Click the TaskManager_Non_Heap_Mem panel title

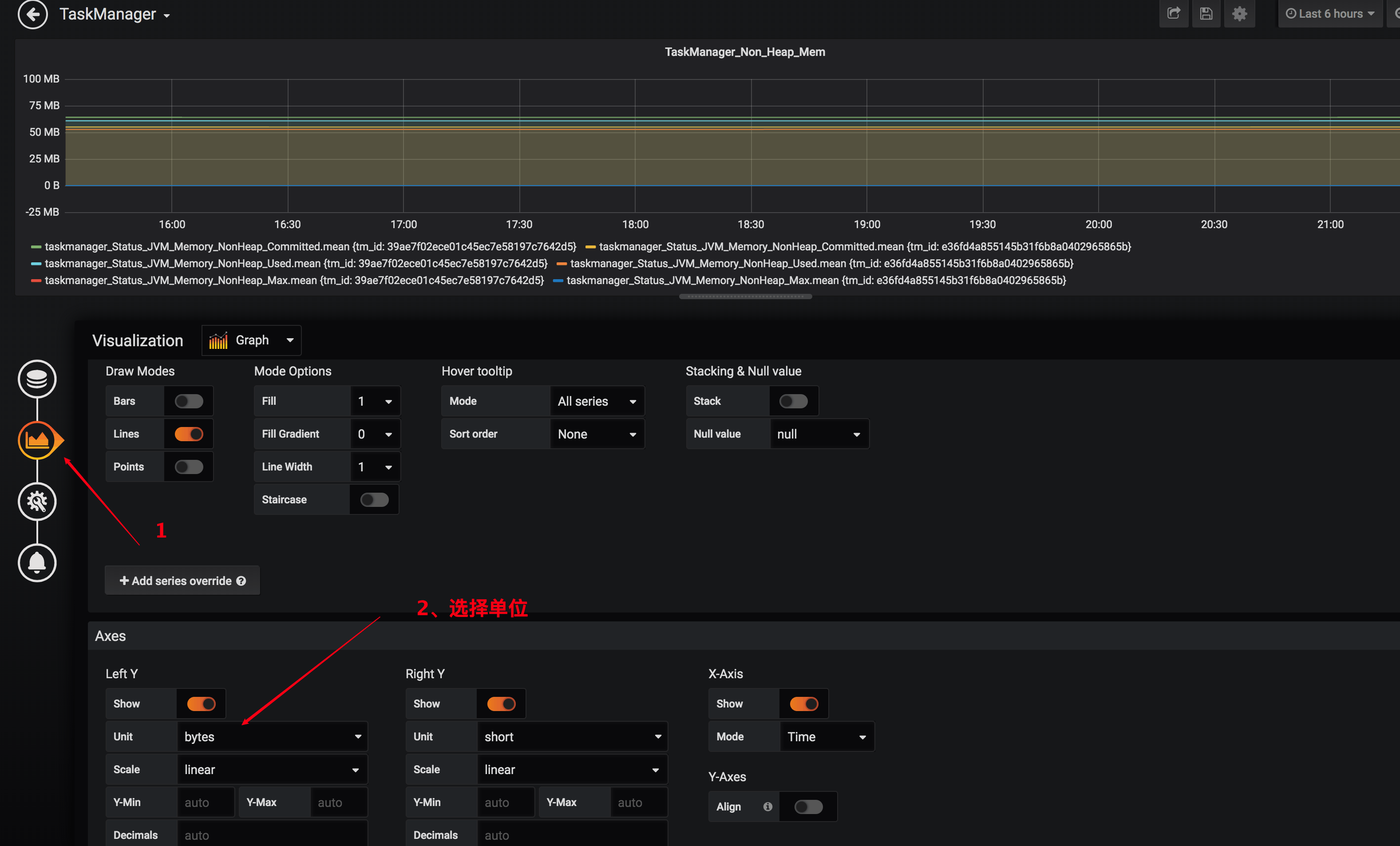[x=745, y=52]
